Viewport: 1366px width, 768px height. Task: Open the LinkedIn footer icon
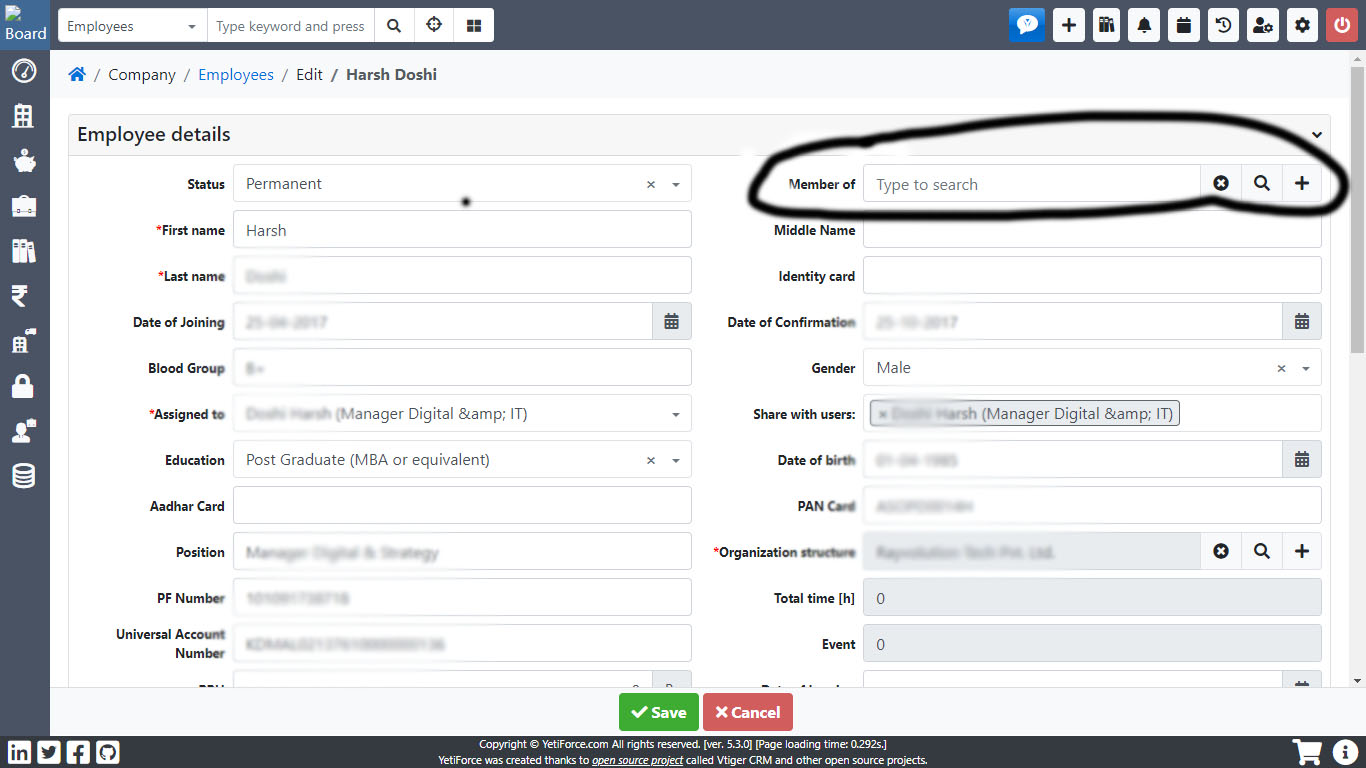19,752
